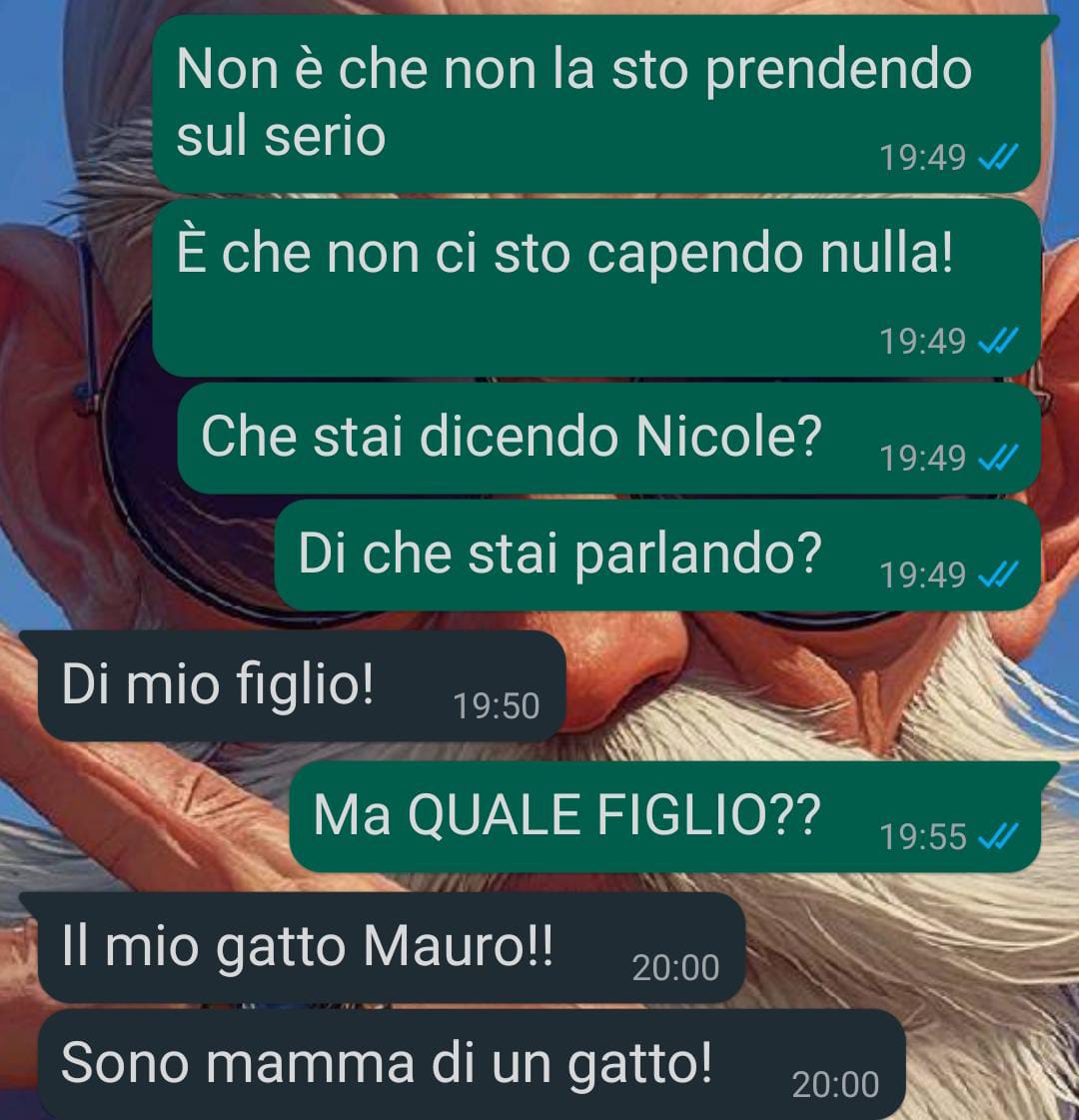Select the 'Di che stai parlando?' message
This screenshot has width=1079, height=1120.
coord(657,555)
